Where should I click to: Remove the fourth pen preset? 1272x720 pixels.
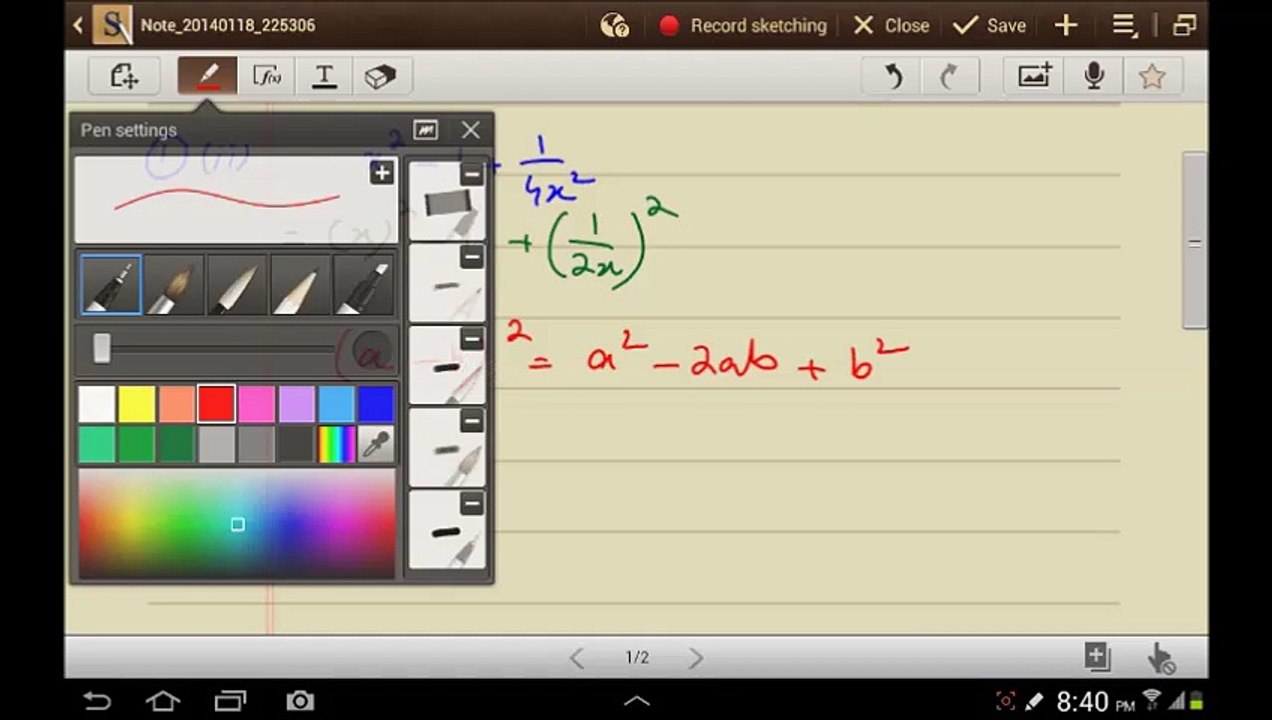(472, 422)
